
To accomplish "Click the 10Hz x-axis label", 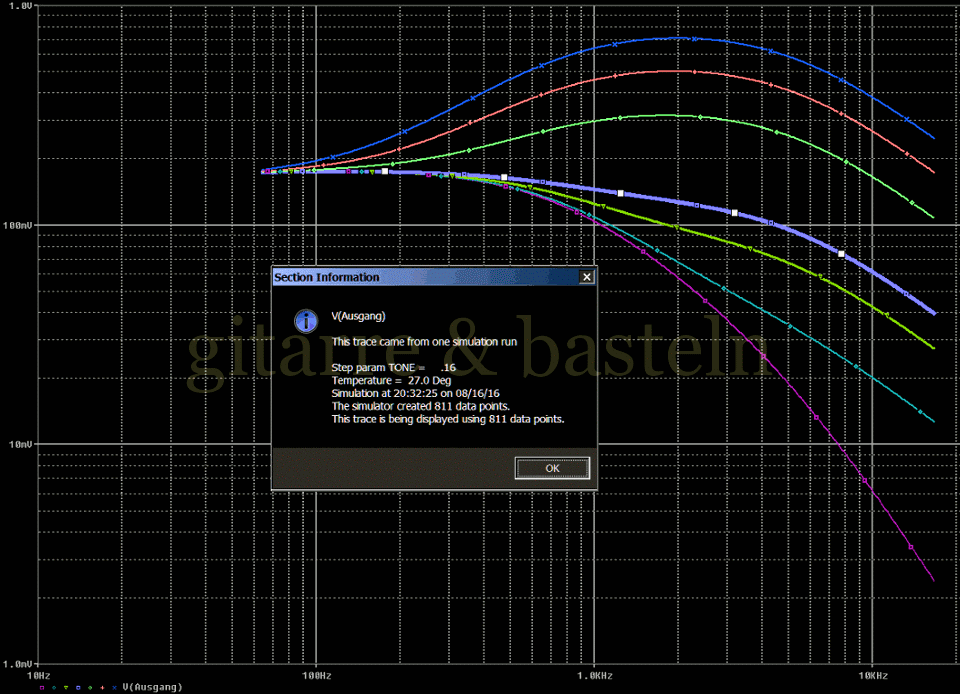I will click(39, 676).
